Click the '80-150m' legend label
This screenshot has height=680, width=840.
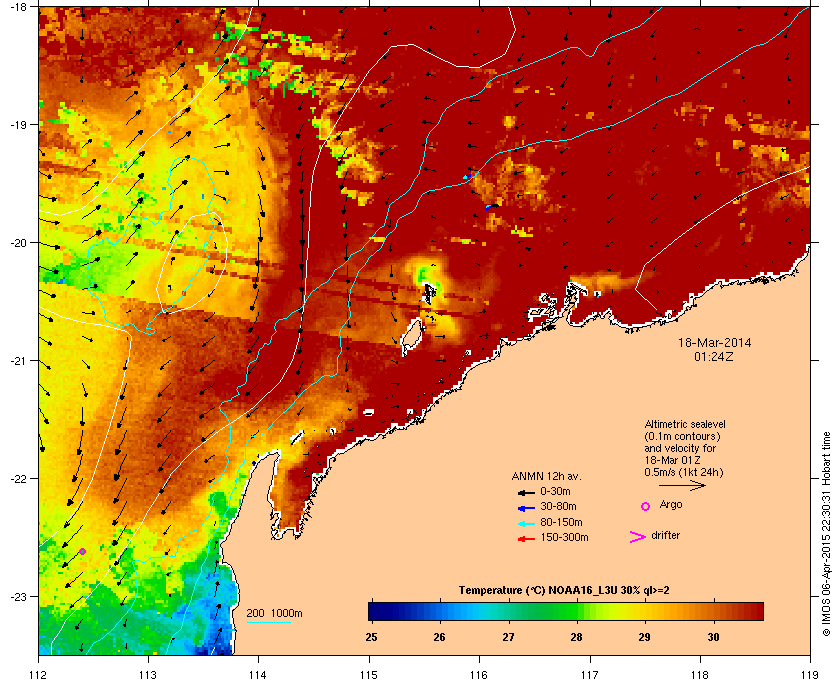point(561,522)
